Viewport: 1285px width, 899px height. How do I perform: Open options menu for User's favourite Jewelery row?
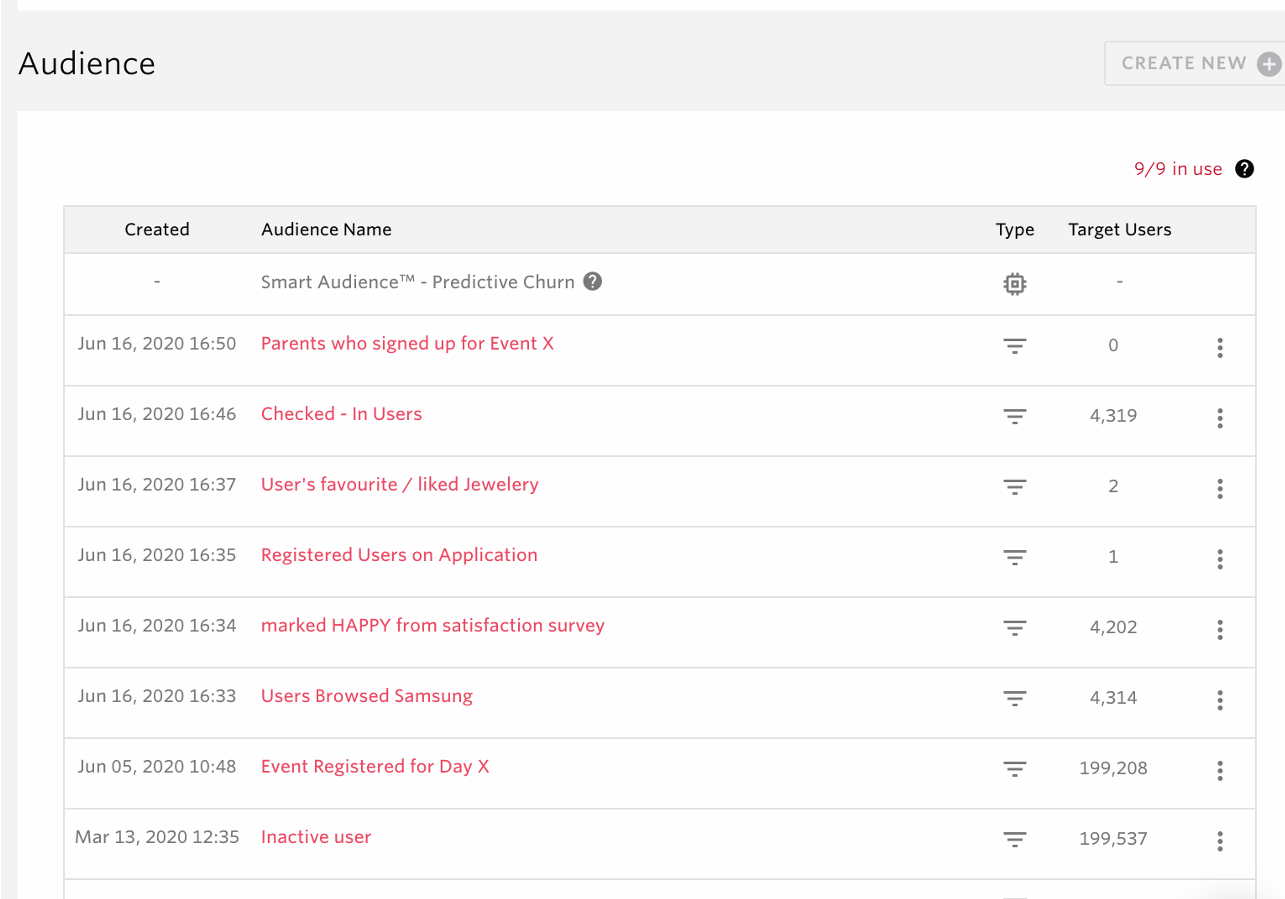[x=1220, y=489]
